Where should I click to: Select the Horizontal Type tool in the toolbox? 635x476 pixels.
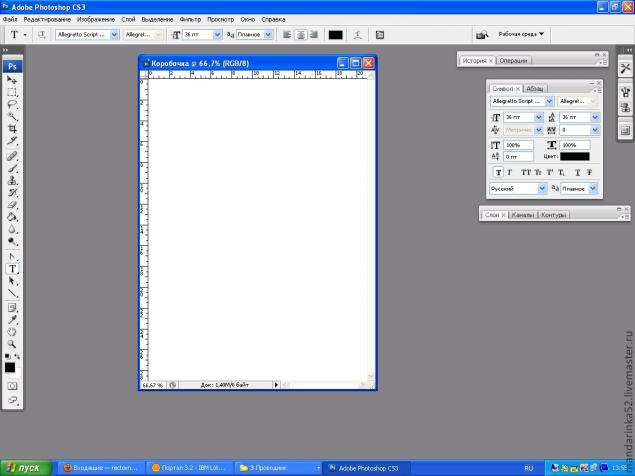13,269
